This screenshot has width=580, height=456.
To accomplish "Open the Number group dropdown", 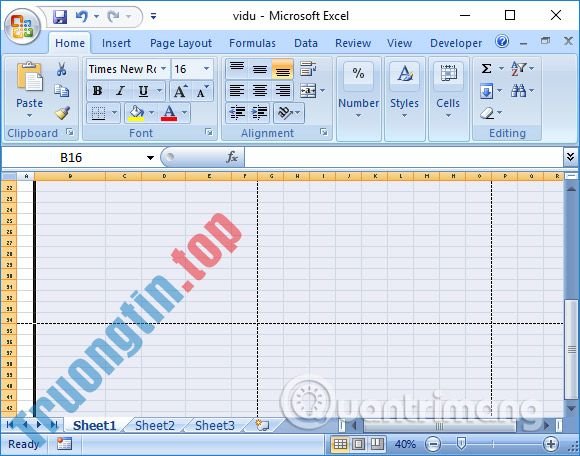I will tap(358, 99).
